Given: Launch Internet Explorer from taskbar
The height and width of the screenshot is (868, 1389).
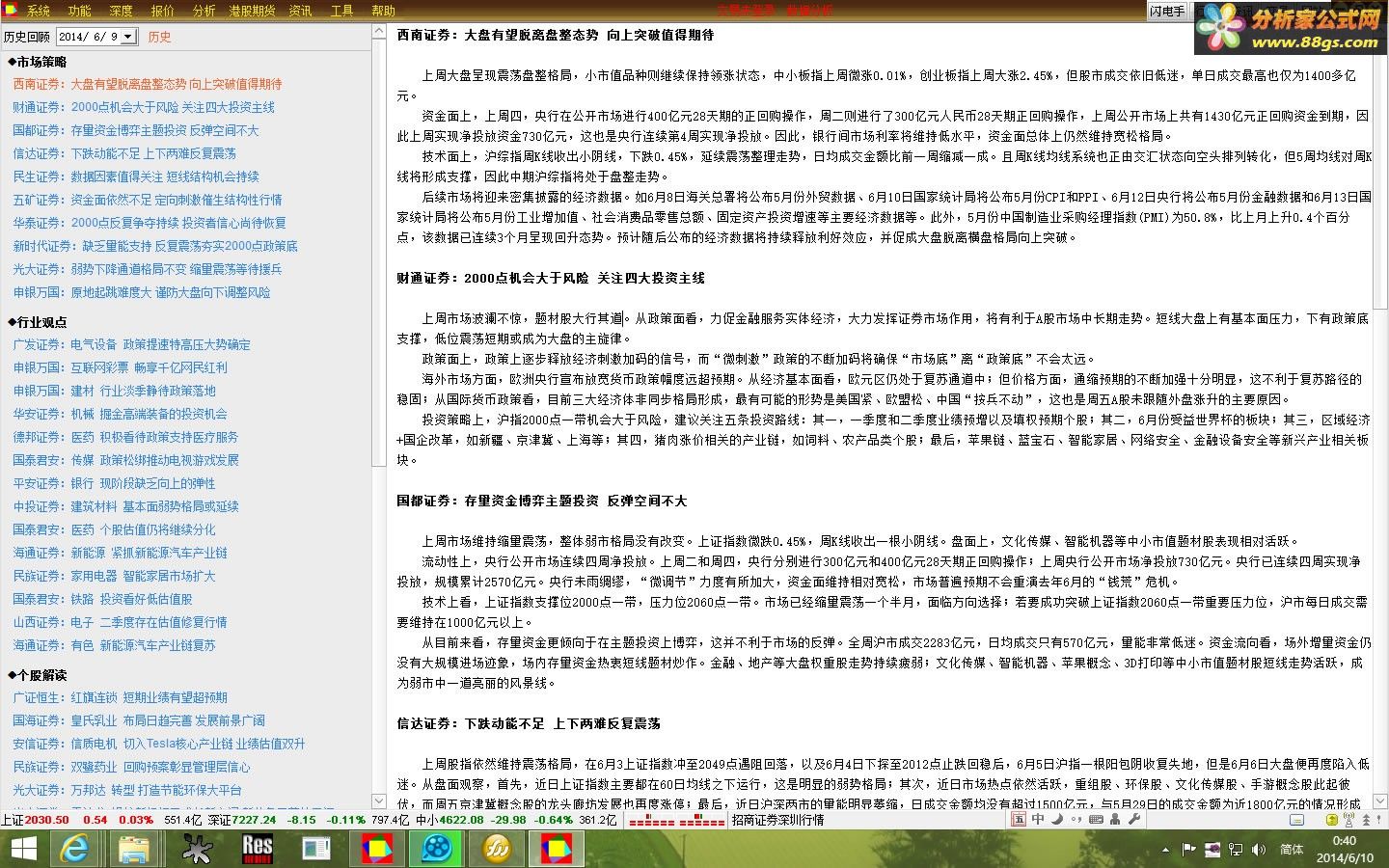Looking at the screenshot, I should coord(74,849).
